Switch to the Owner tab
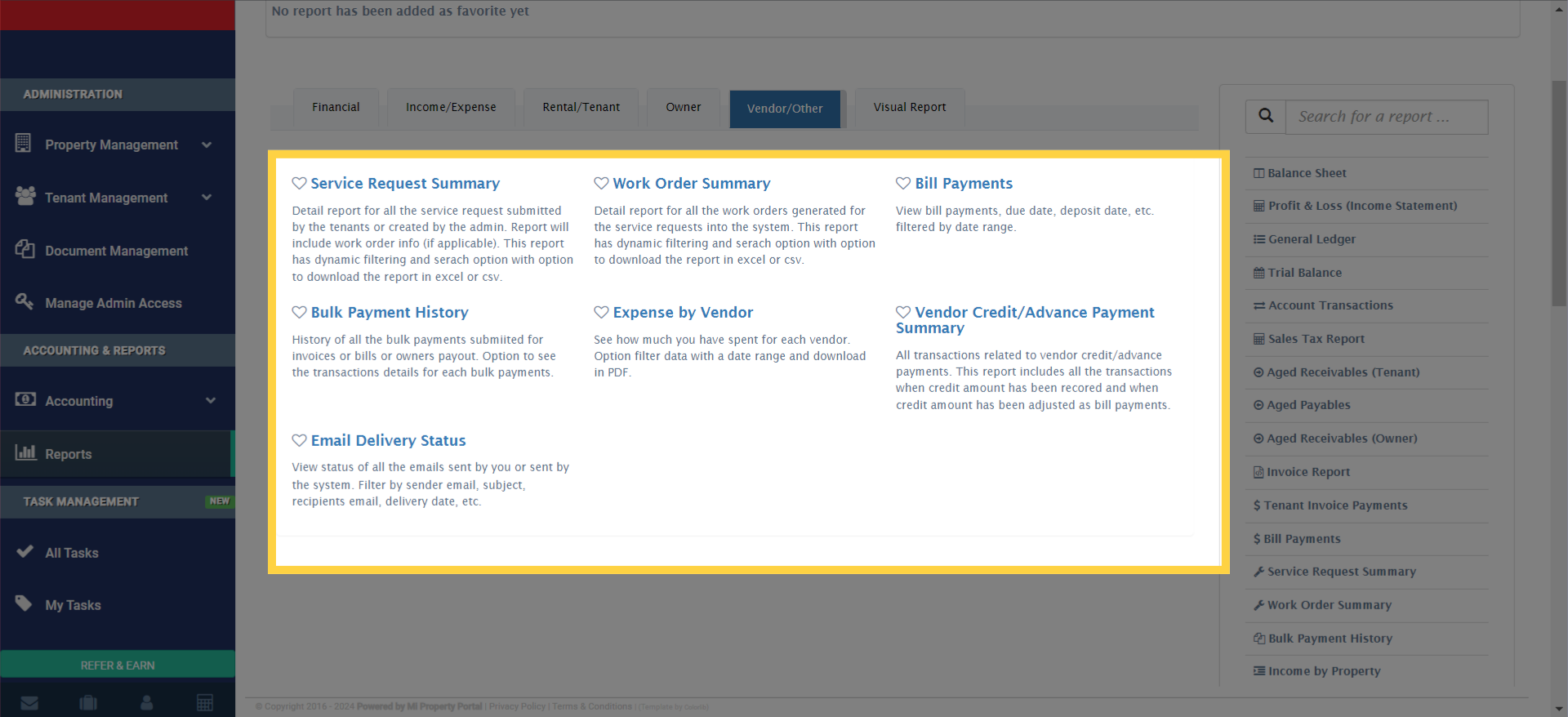Viewport: 1568px width, 717px height. [683, 108]
